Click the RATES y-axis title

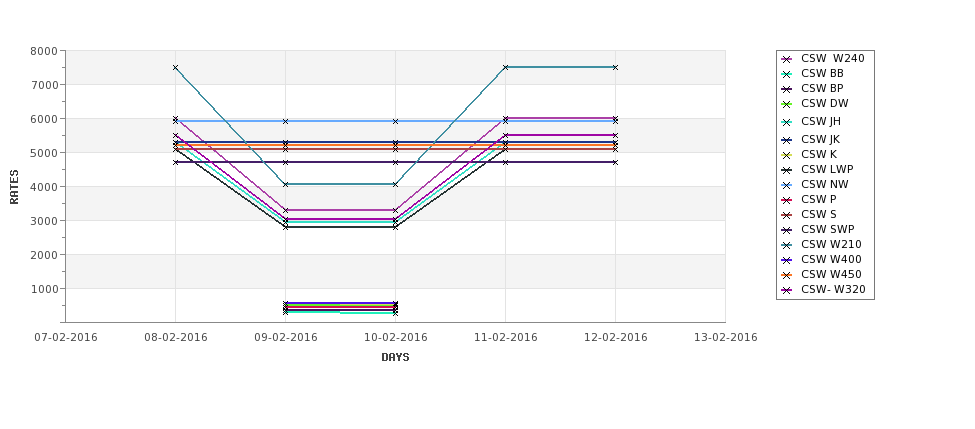pos(14,187)
